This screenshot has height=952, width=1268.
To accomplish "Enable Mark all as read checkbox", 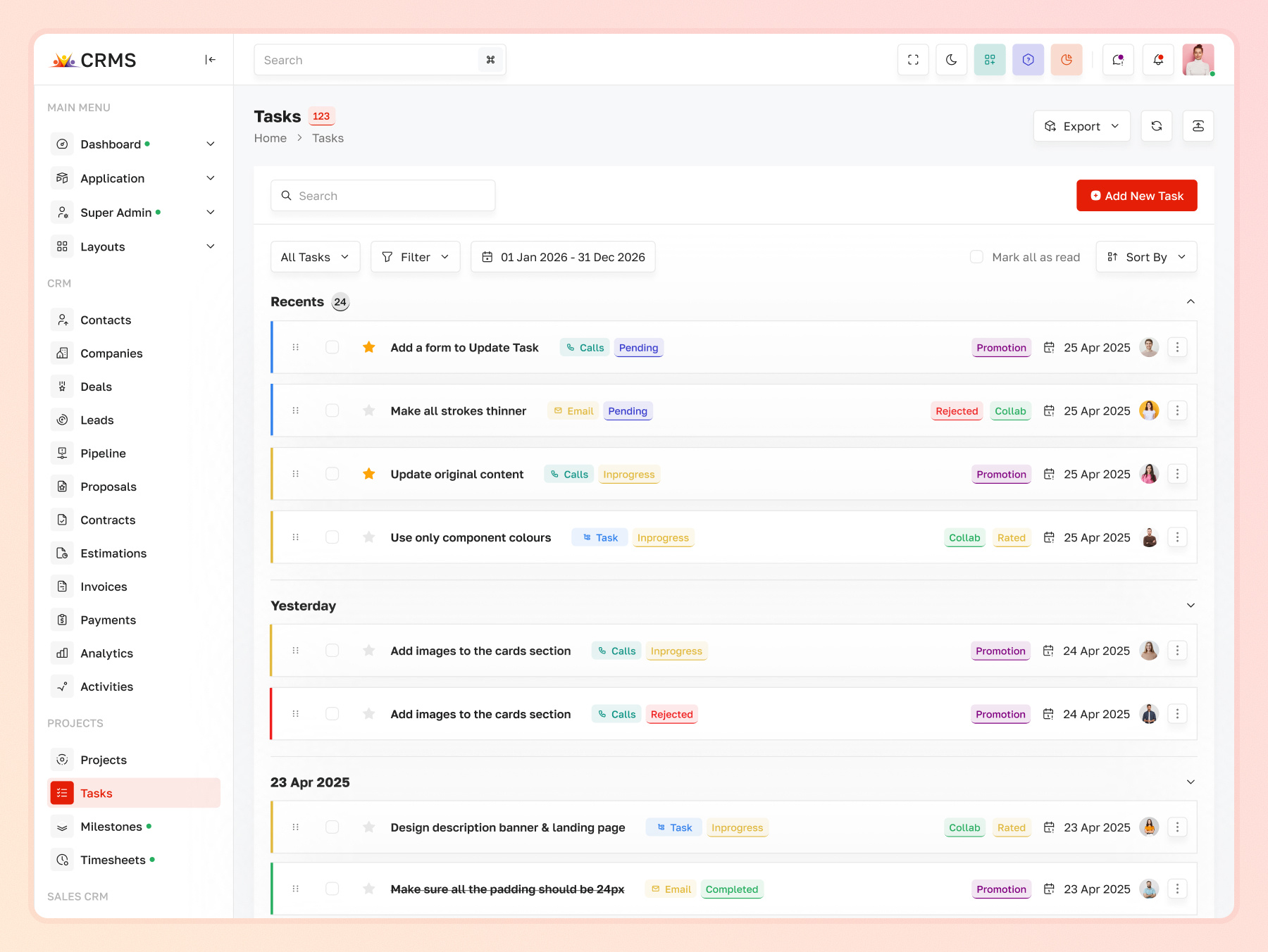I will pos(976,256).
